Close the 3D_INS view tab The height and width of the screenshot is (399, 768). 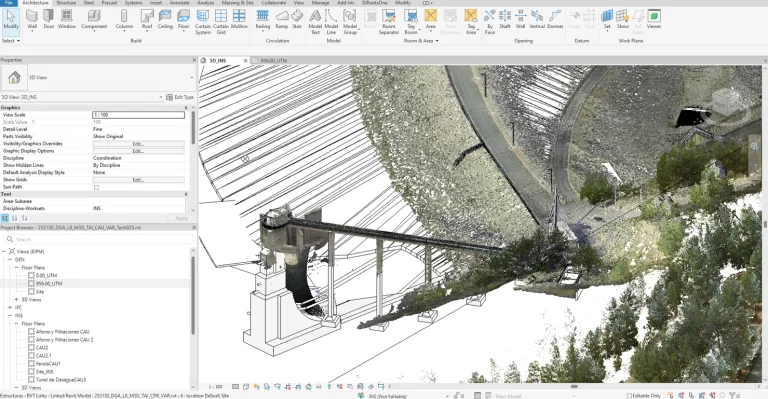(x=245, y=61)
